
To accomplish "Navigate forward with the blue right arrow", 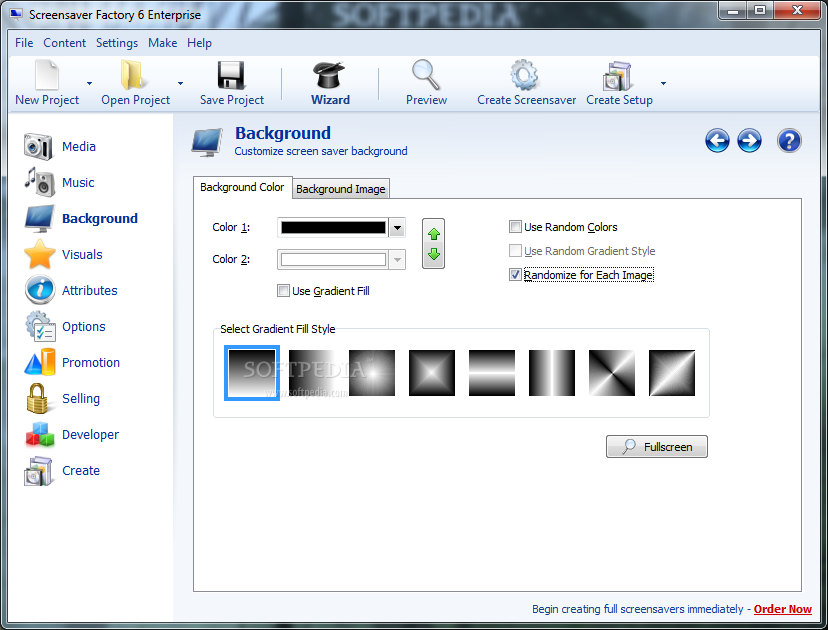I will (749, 141).
